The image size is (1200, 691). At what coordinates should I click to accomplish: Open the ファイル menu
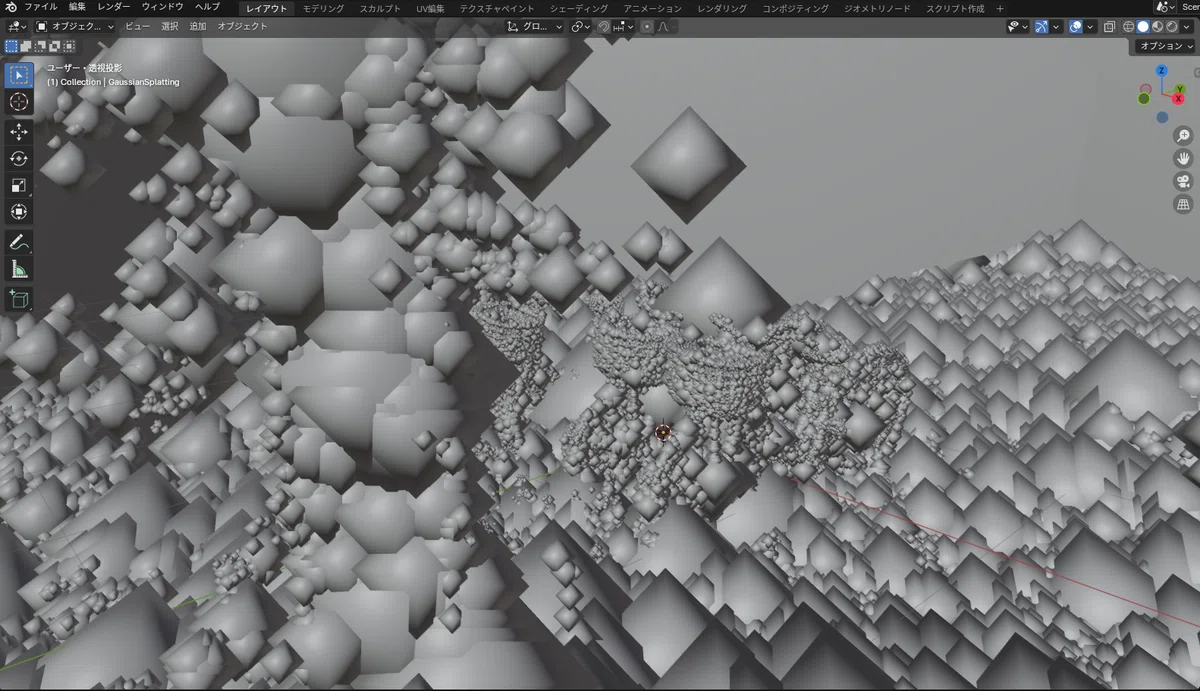(41, 7)
